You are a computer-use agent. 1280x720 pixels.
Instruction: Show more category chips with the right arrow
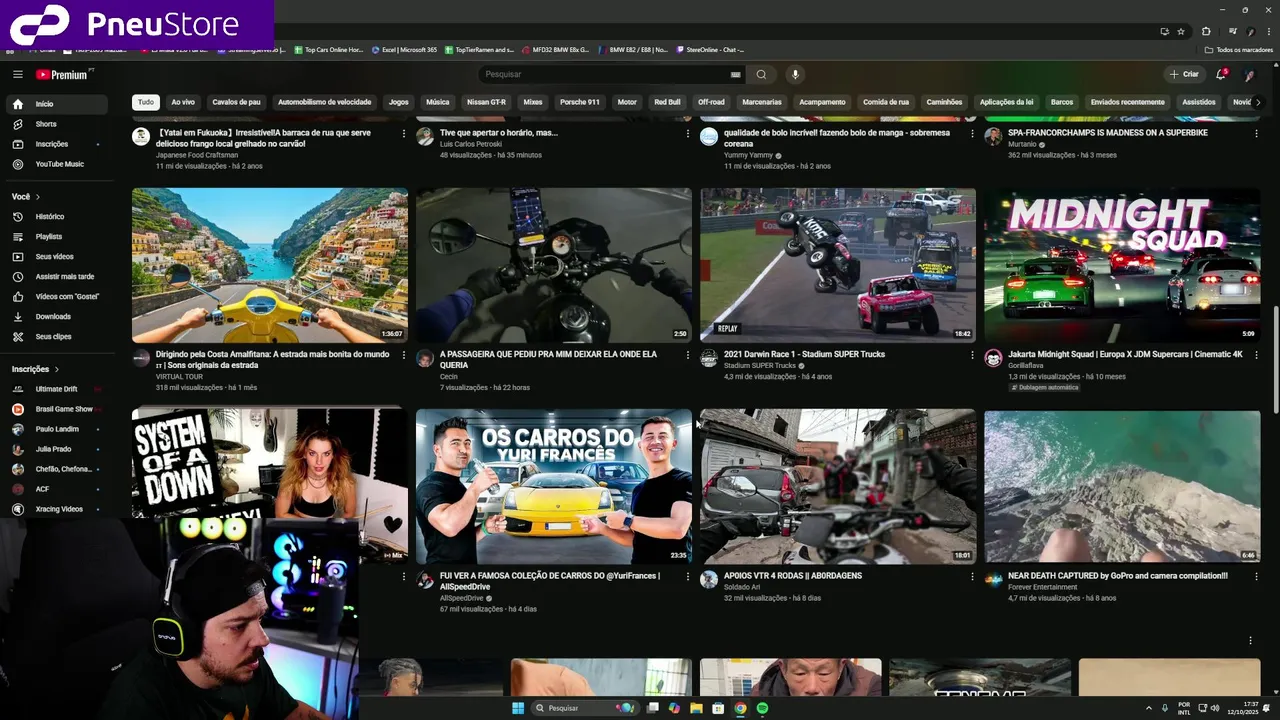[x=1257, y=102]
